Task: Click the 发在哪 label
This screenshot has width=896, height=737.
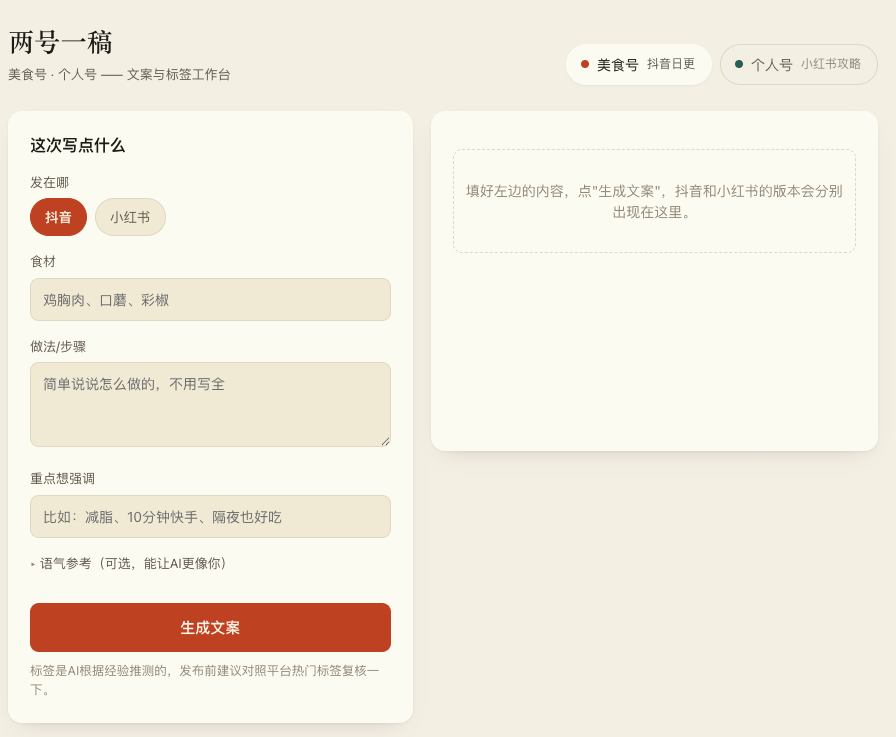Action: (50, 182)
